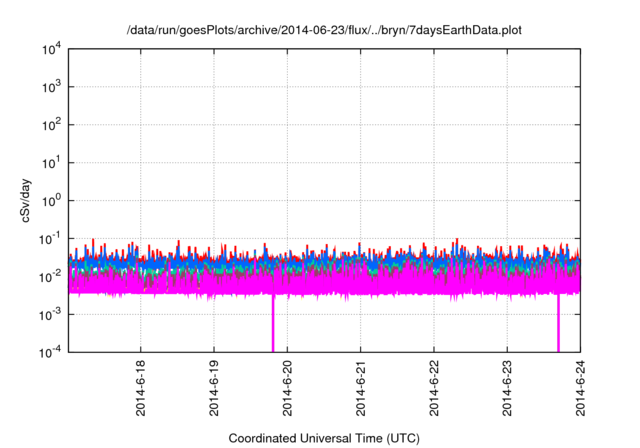
Task: Click the 2014-6-24 date tick label
Action: [580, 388]
